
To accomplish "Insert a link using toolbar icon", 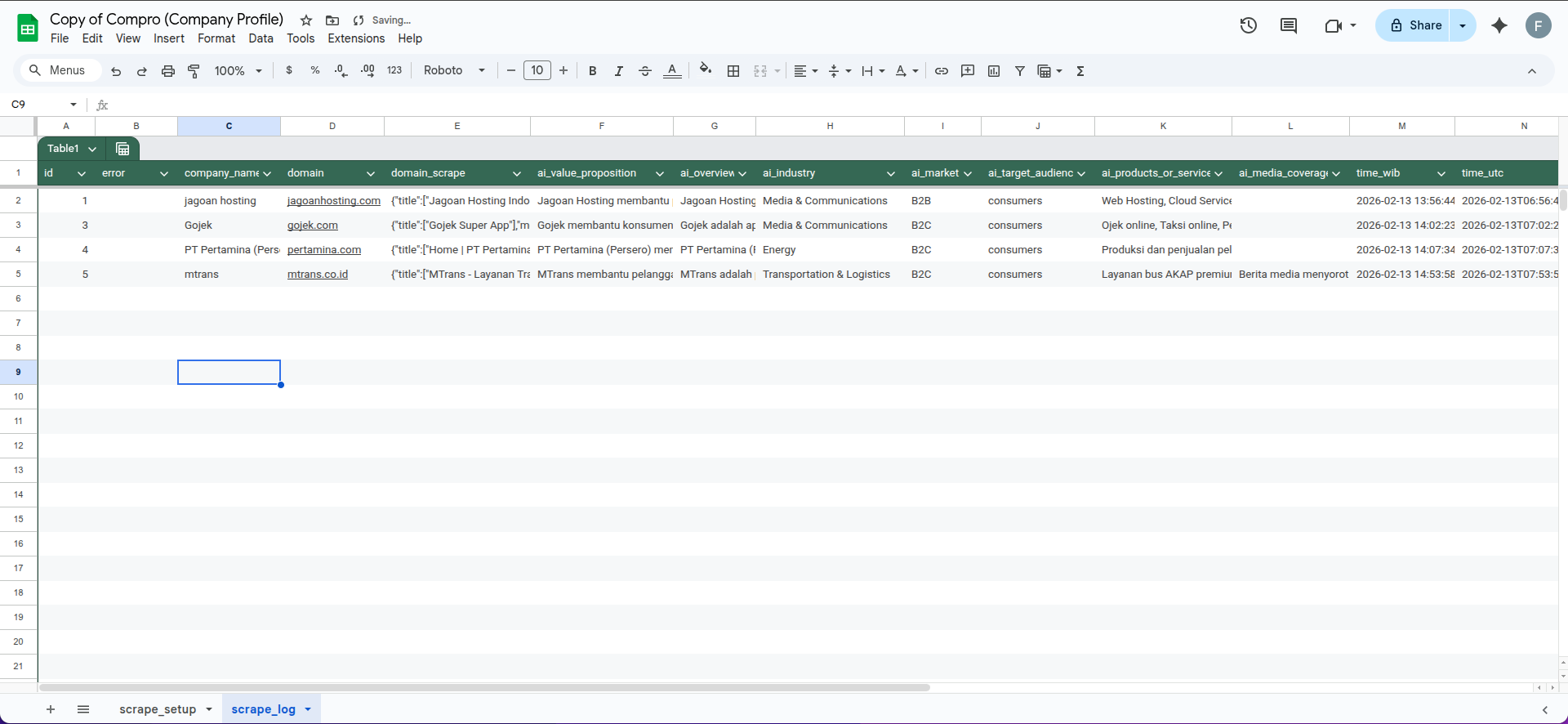I will pos(941,71).
